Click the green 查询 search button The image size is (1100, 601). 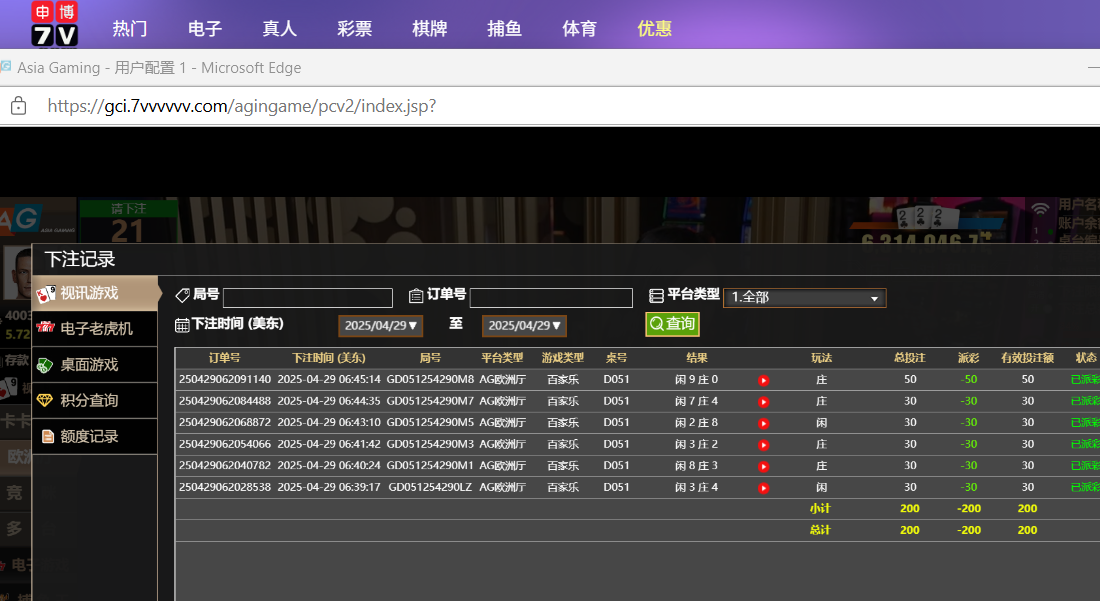click(x=672, y=324)
